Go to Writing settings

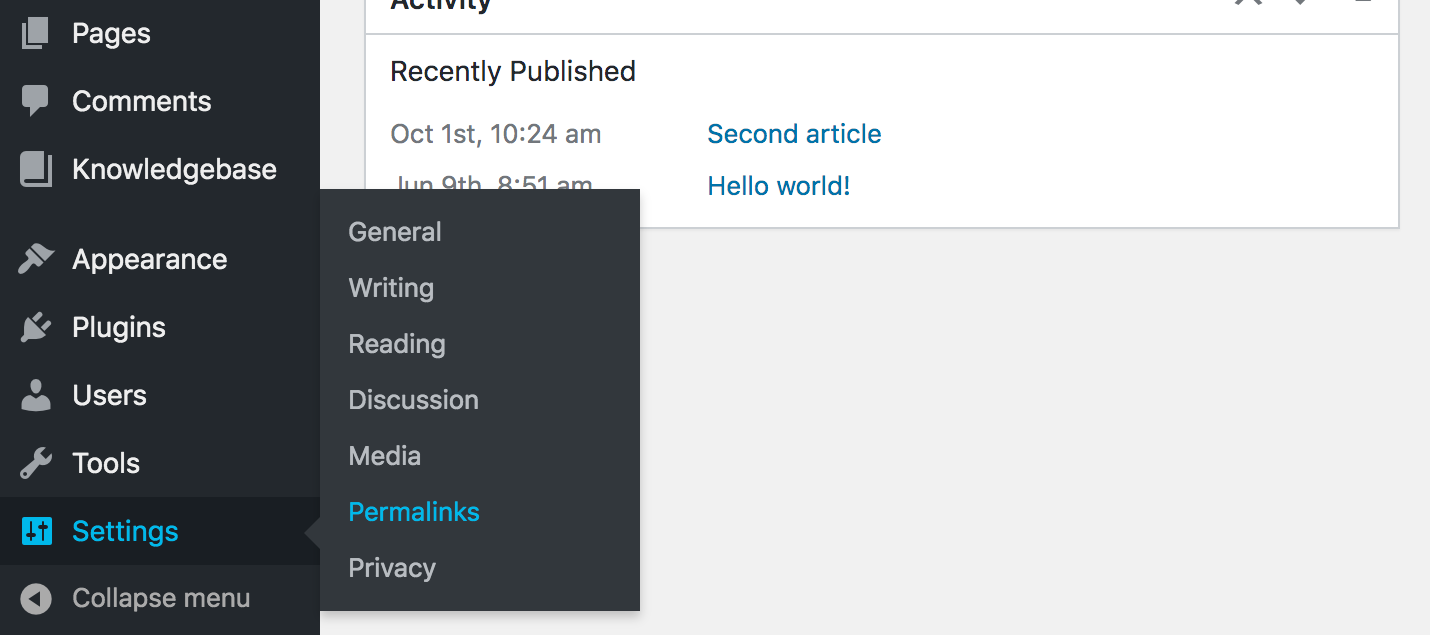(391, 288)
